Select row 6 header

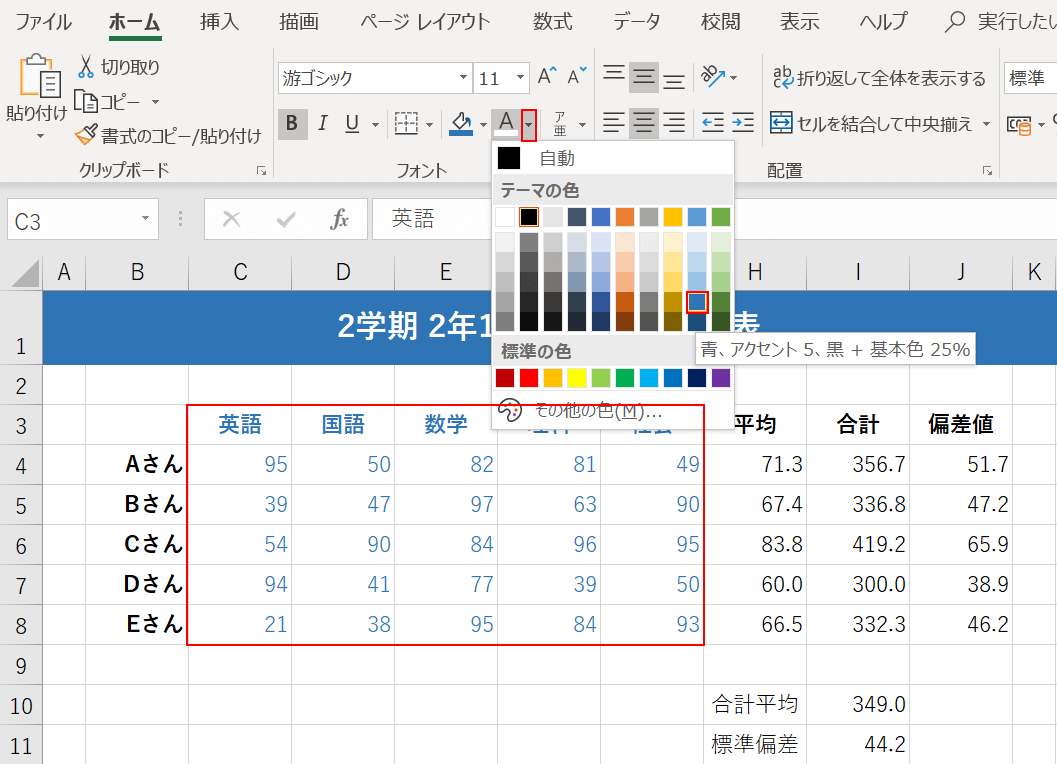click(21, 546)
